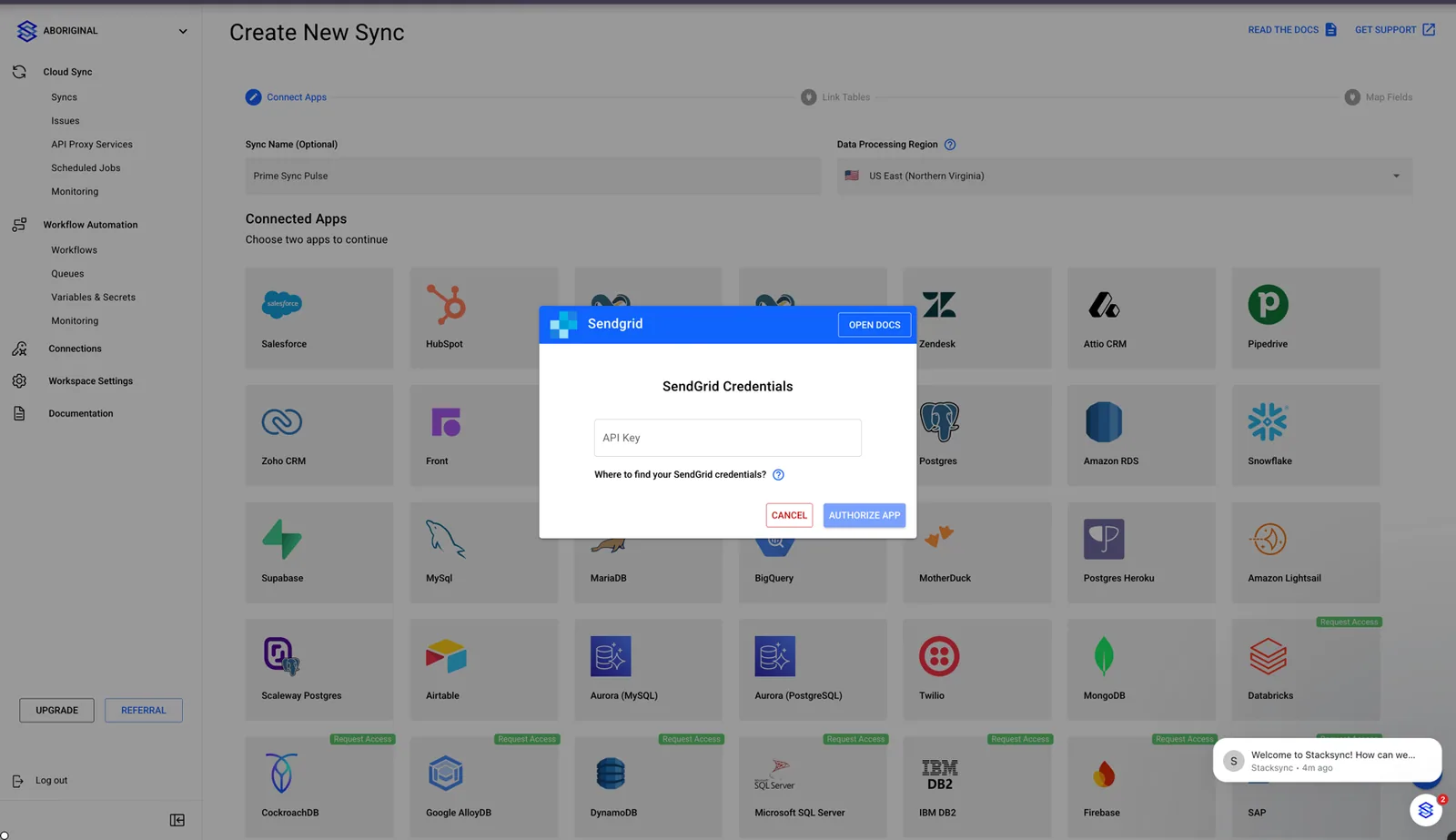Open Syncs in the sidebar
1456x840 pixels.
tap(64, 97)
